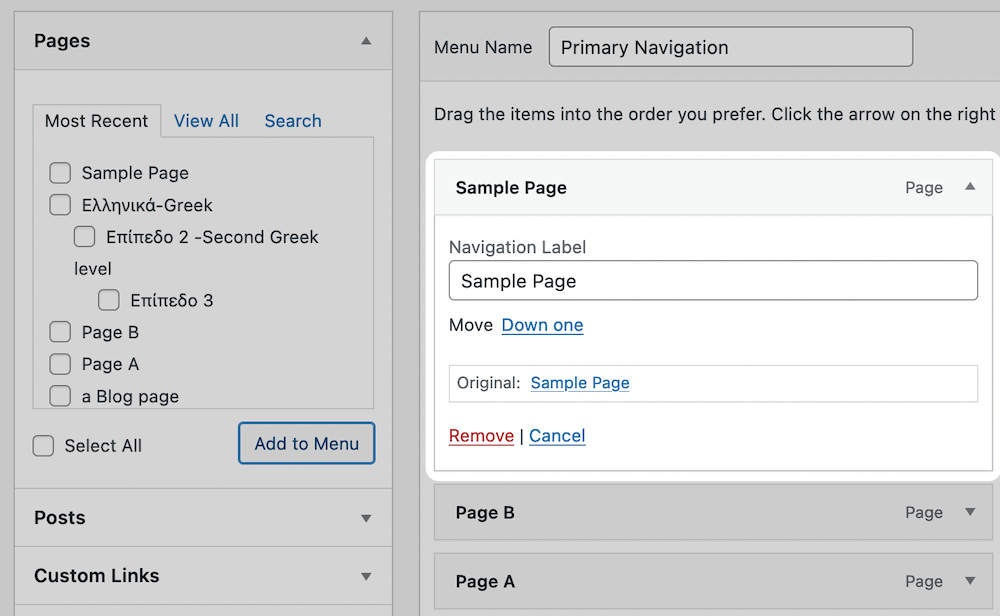Expand the Page B menu item arrow
This screenshot has height=616, width=1000.
[x=969, y=512]
